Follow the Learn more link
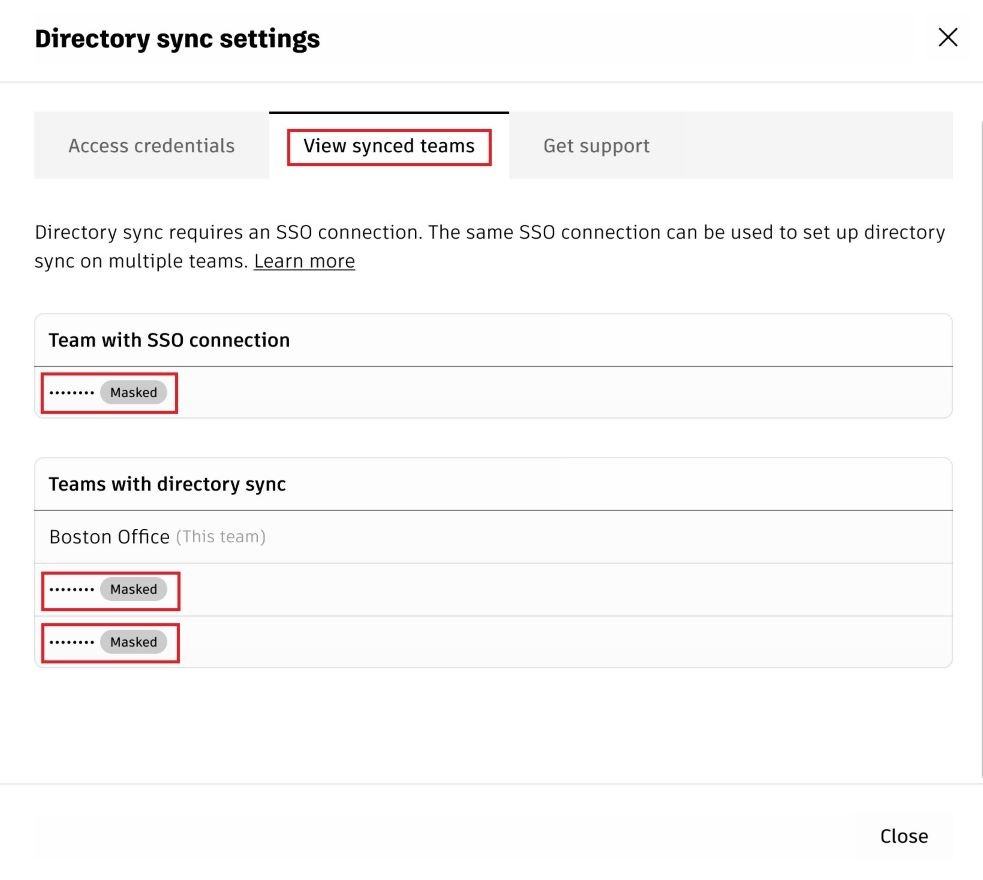 pyautogui.click(x=304, y=261)
